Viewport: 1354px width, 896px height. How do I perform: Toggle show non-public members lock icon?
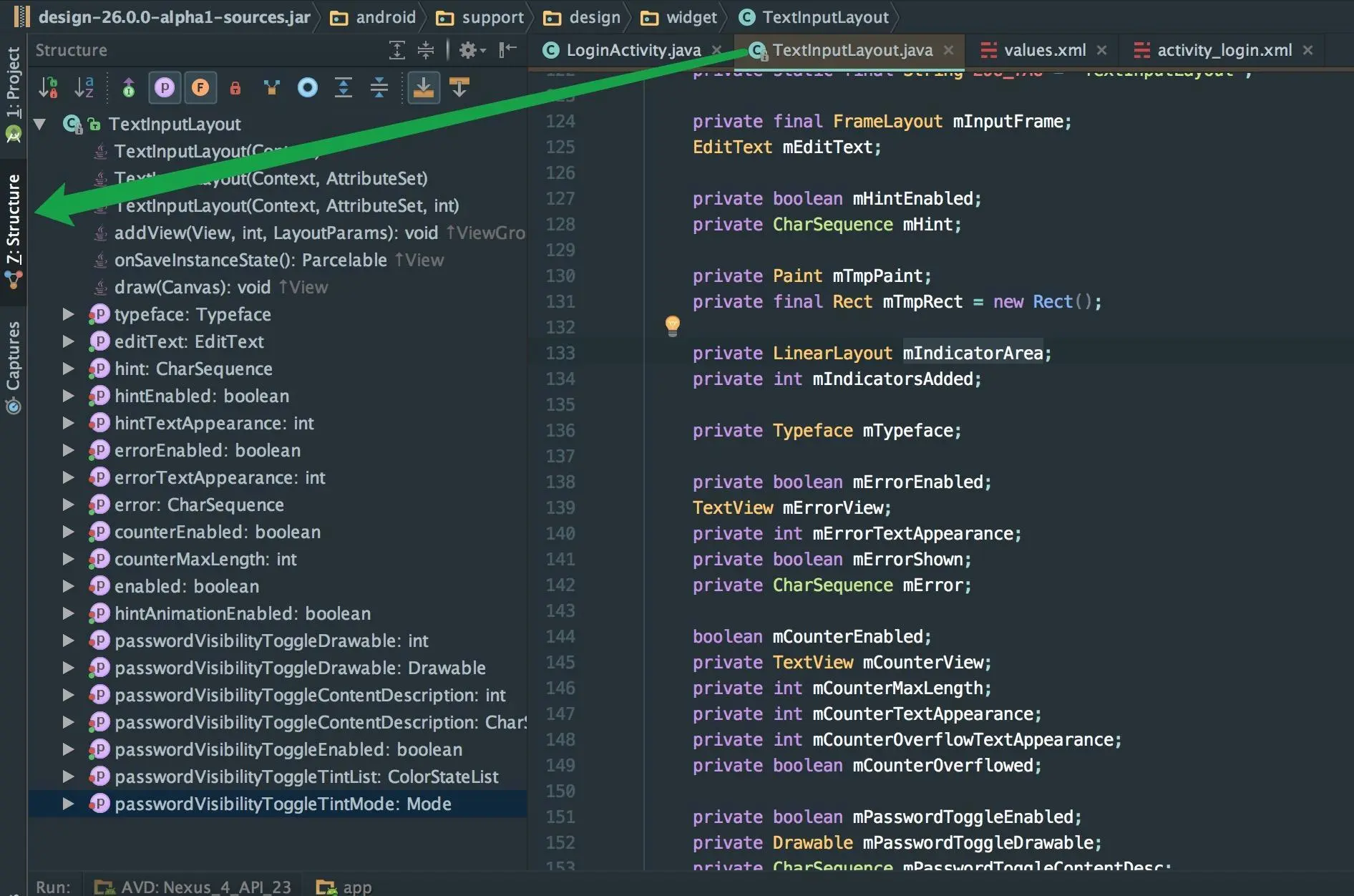click(x=235, y=87)
